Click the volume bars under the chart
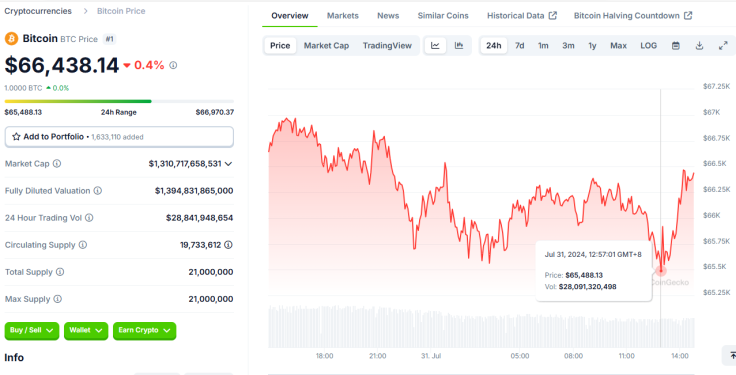 coord(481,326)
